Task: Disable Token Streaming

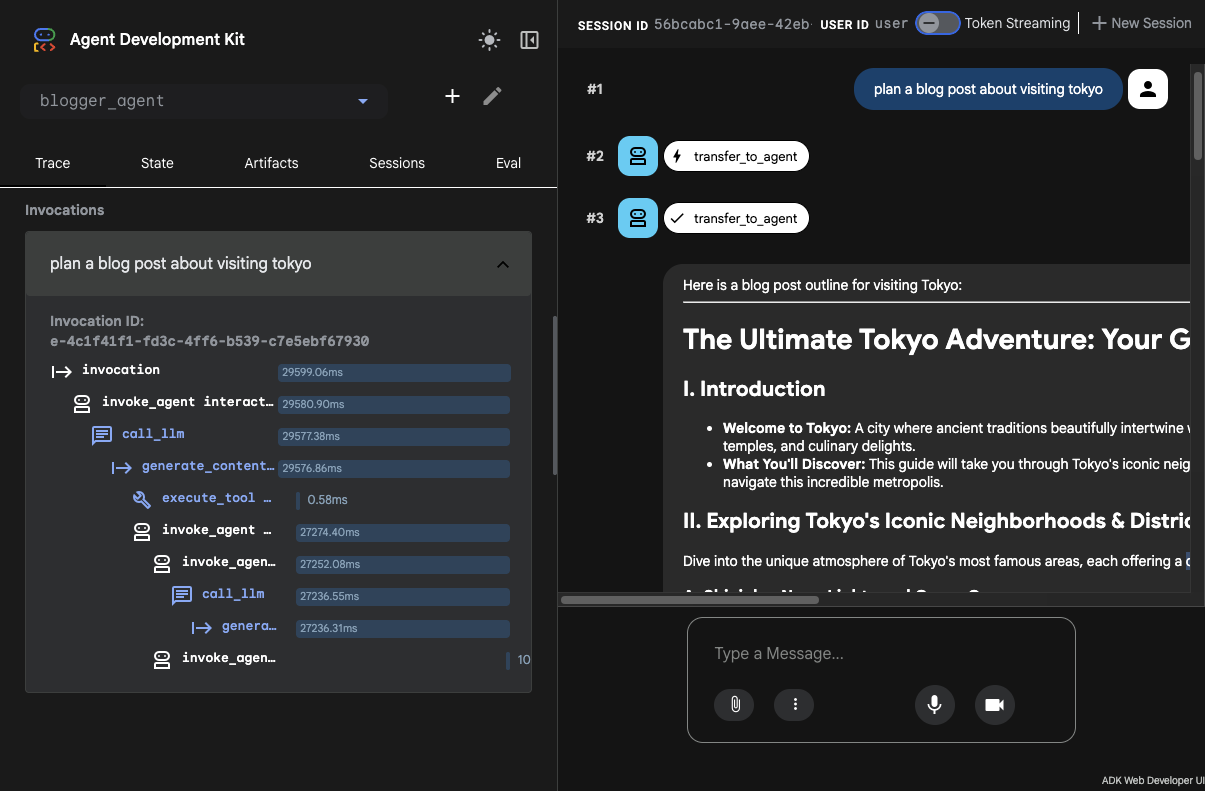Action: coord(937,22)
